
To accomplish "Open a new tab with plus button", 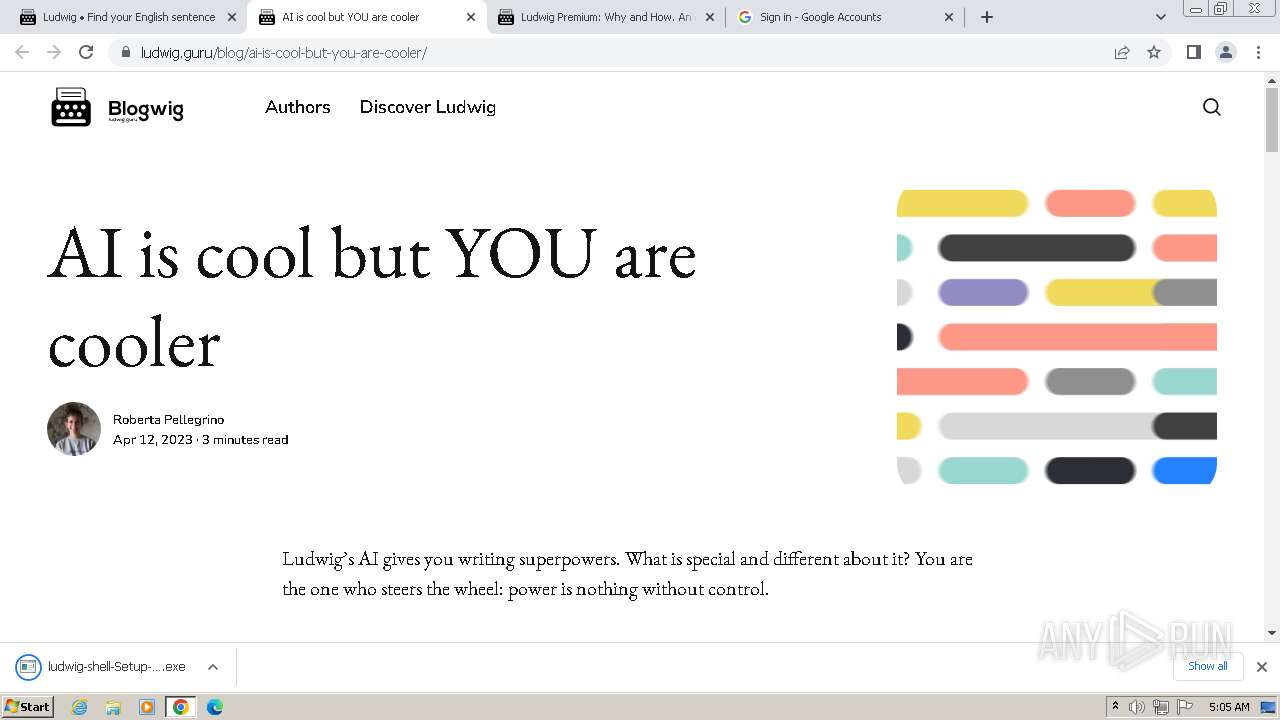I will [x=987, y=17].
